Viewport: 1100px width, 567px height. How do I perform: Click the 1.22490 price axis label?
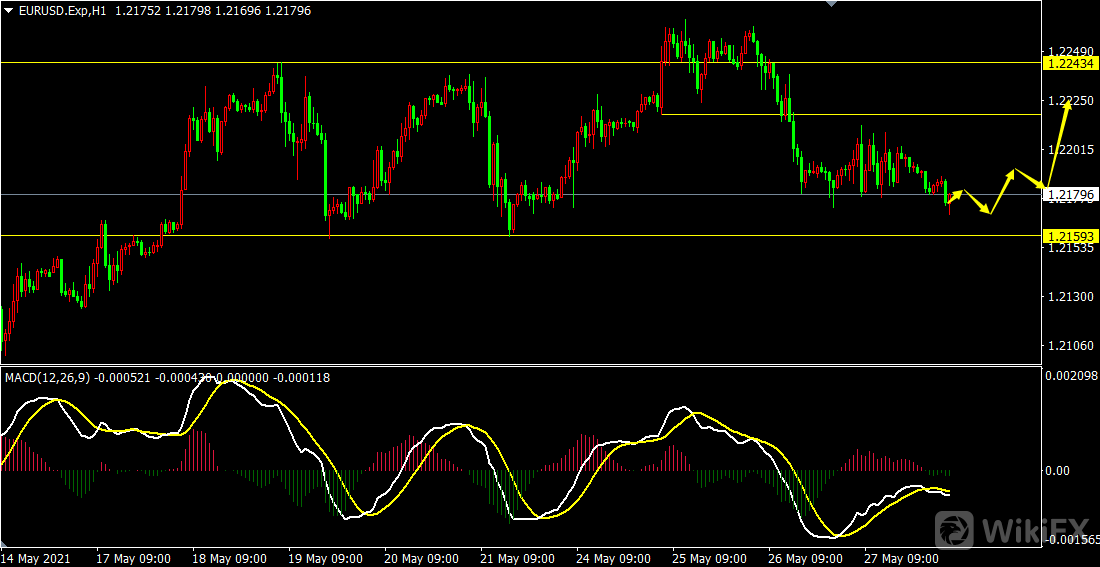pos(1066,52)
